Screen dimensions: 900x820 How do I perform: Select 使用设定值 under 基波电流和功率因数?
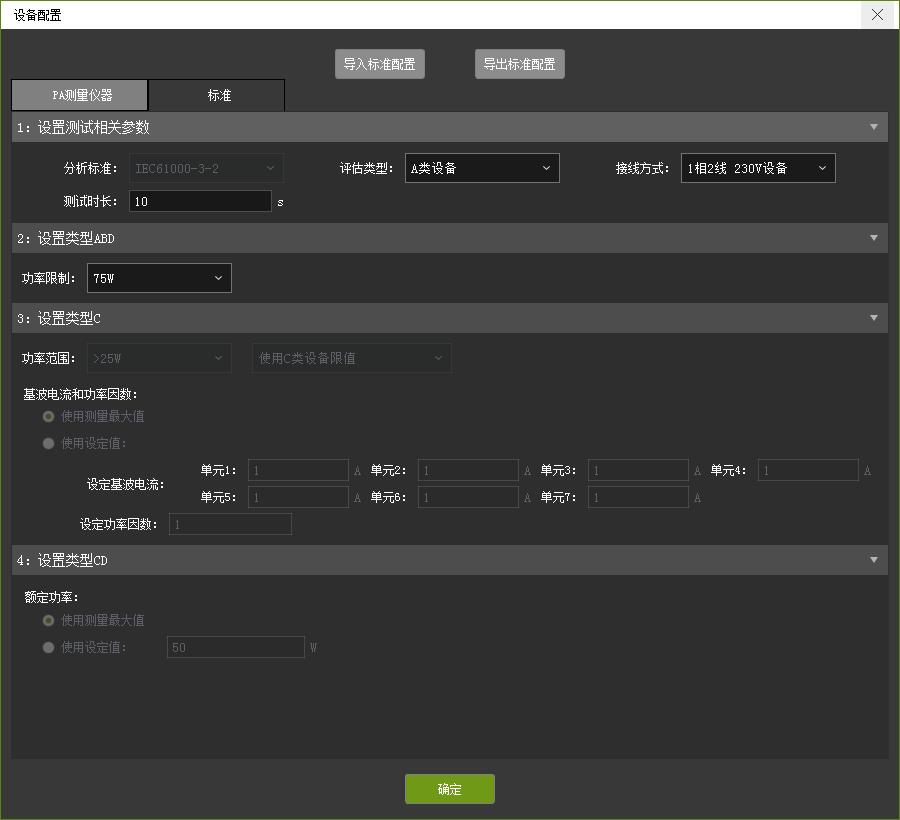pyautogui.click(x=48, y=443)
